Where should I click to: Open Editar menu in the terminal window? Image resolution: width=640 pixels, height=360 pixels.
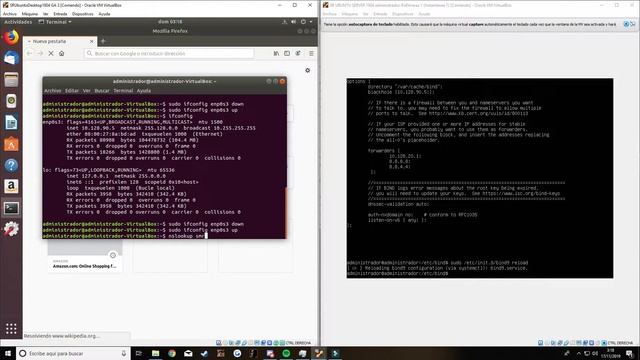(x=72, y=91)
